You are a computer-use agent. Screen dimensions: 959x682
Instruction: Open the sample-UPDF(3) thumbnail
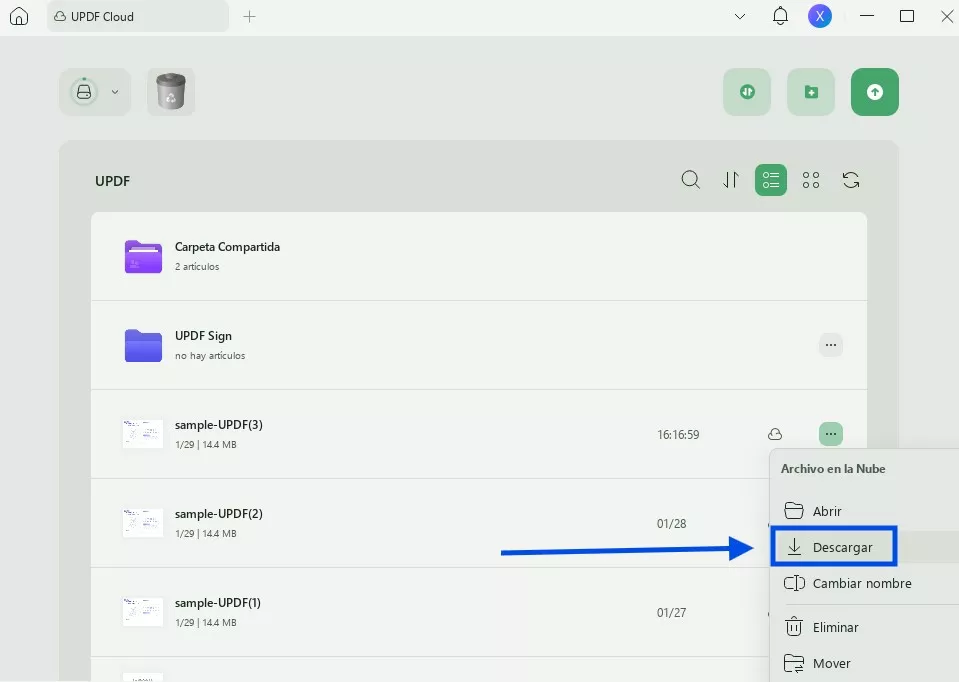pyautogui.click(x=143, y=434)
